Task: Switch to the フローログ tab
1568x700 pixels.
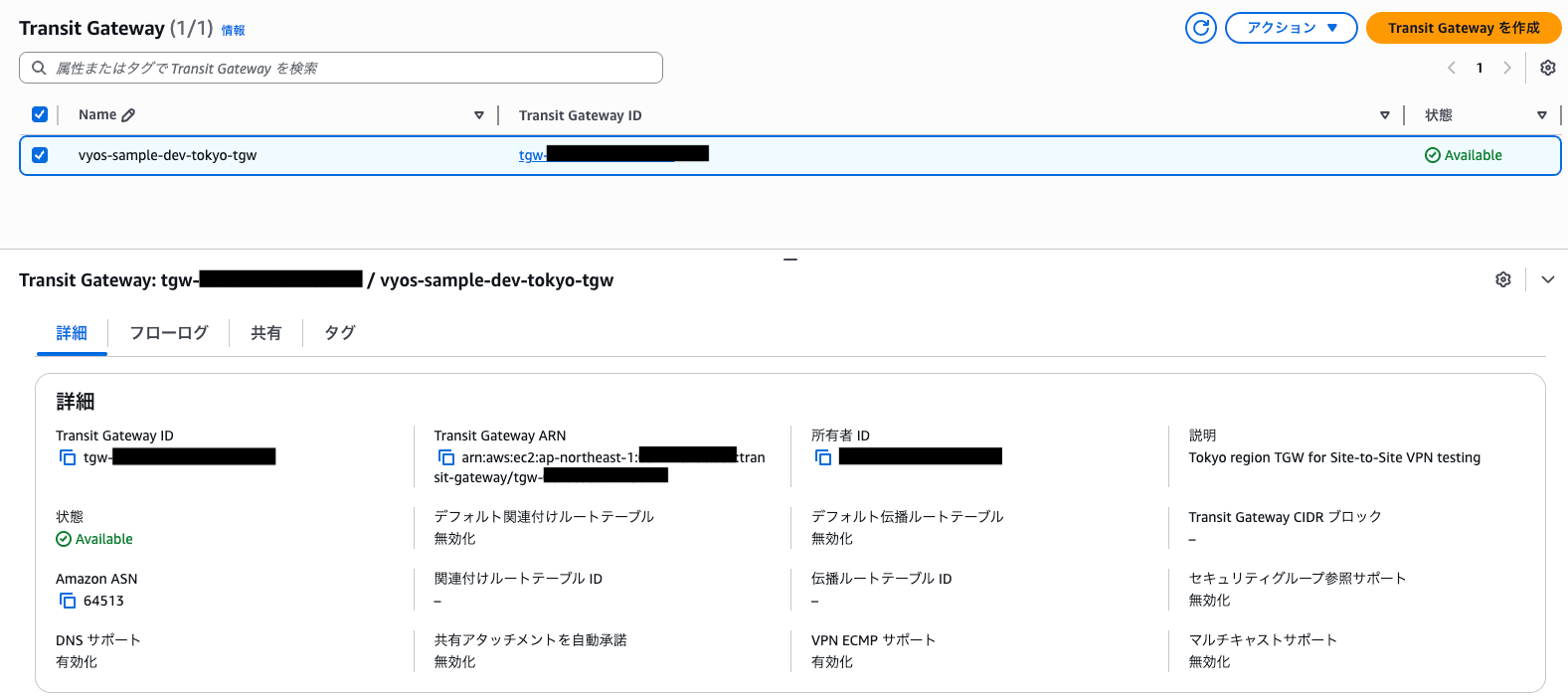Action: click(169, 333)
